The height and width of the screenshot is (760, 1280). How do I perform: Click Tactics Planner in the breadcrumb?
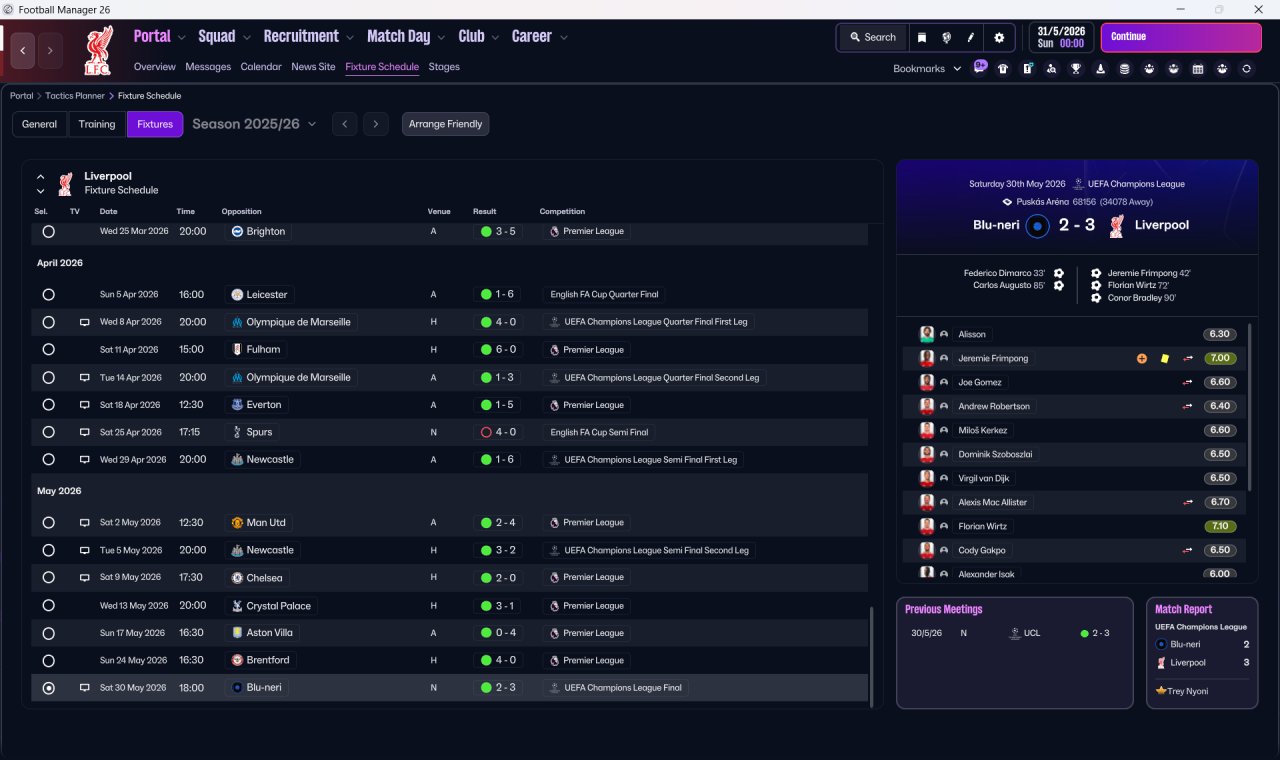point(75,96)
